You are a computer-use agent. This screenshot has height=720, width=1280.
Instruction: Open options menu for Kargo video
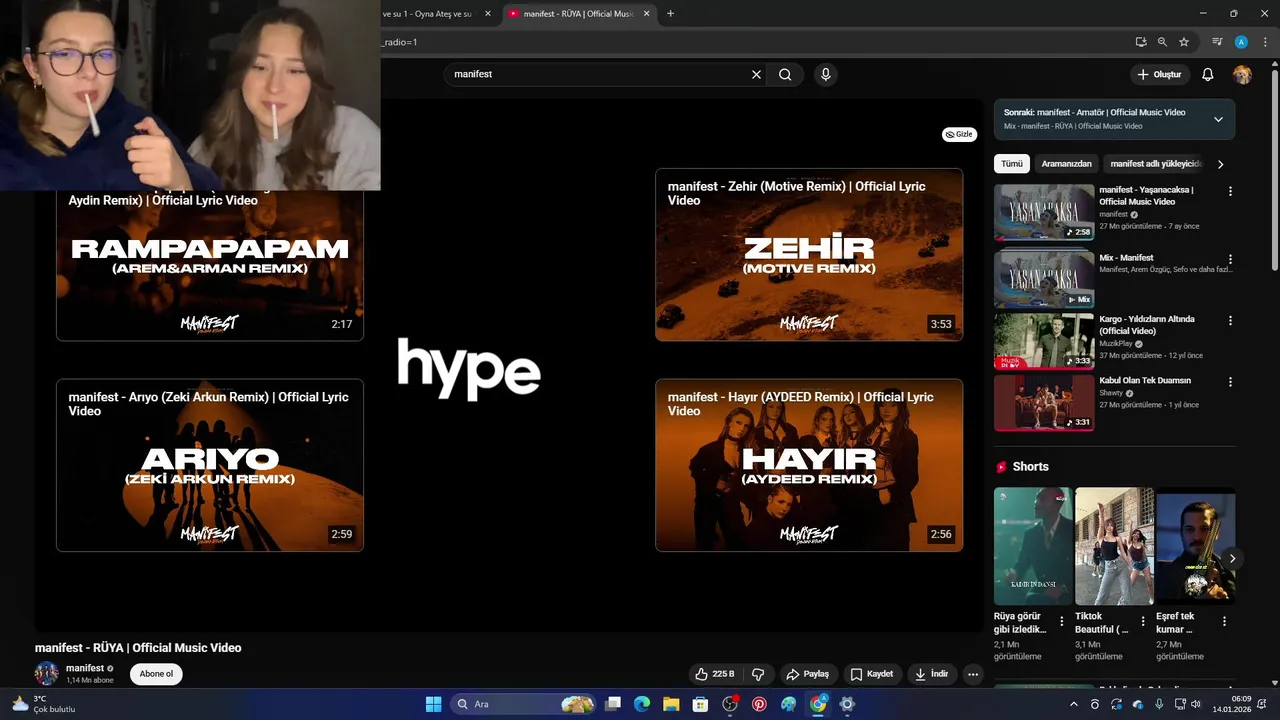[1230, 321]
